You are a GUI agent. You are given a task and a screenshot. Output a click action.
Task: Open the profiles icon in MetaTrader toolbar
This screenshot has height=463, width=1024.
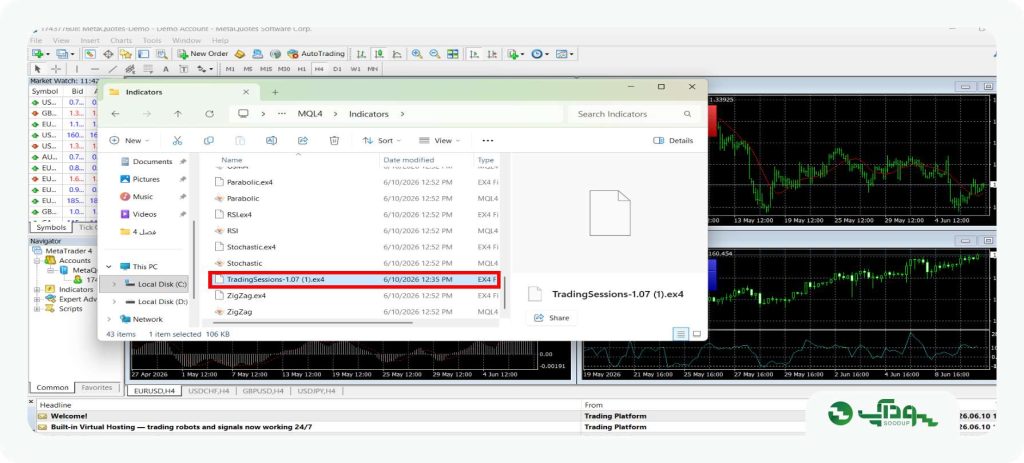(64, 54)
